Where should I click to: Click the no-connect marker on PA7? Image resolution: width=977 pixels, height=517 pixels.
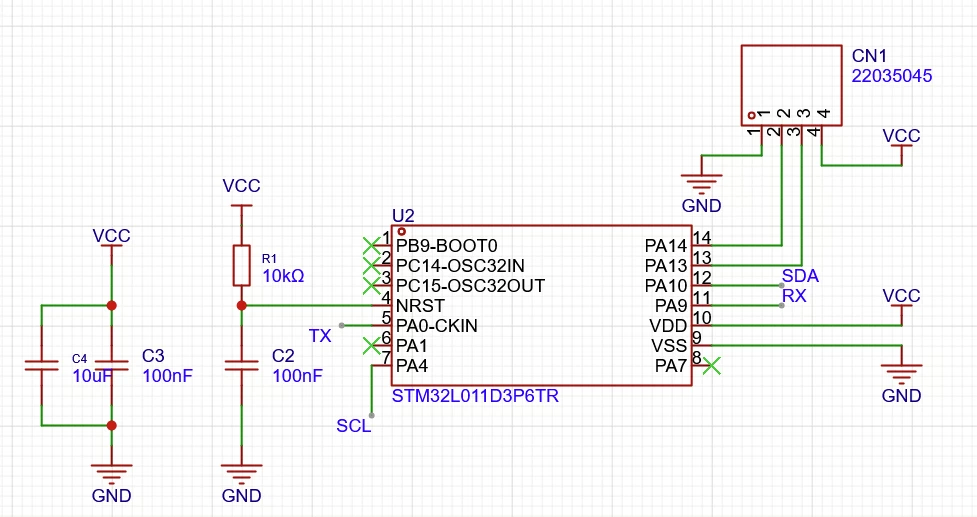[712, 366]
